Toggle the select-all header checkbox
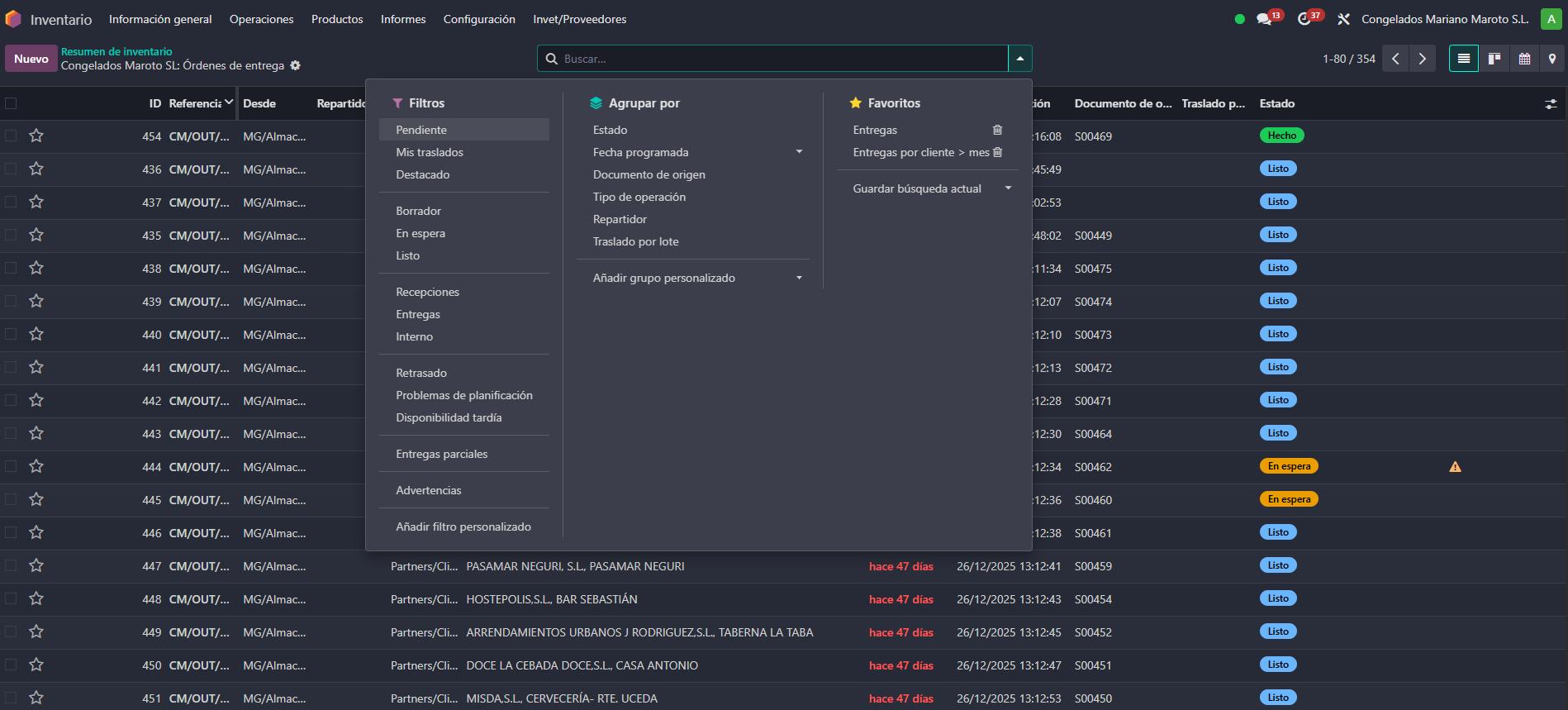This screenshot has width=1568, height=710. click(11, 103)
